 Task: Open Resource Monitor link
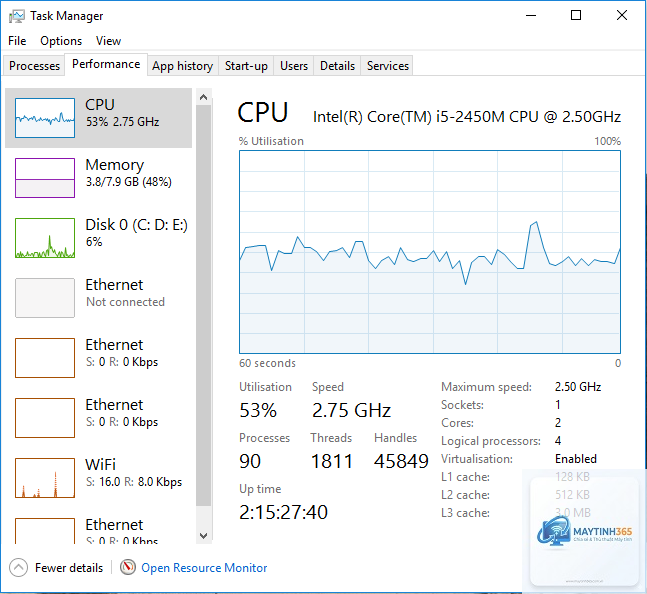204,568
